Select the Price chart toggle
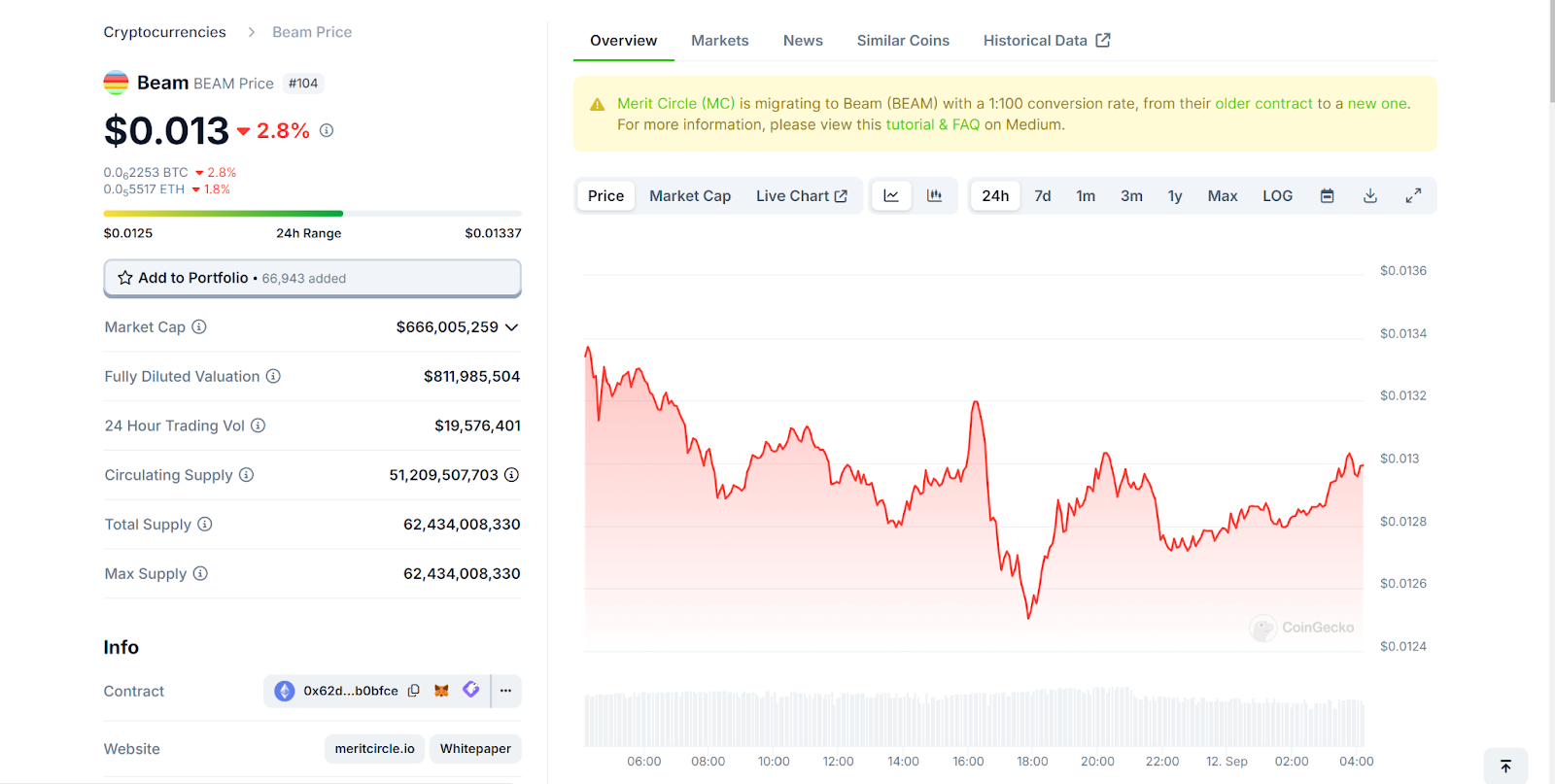This screenshot has height=784, width=1555. pos(605,196)
